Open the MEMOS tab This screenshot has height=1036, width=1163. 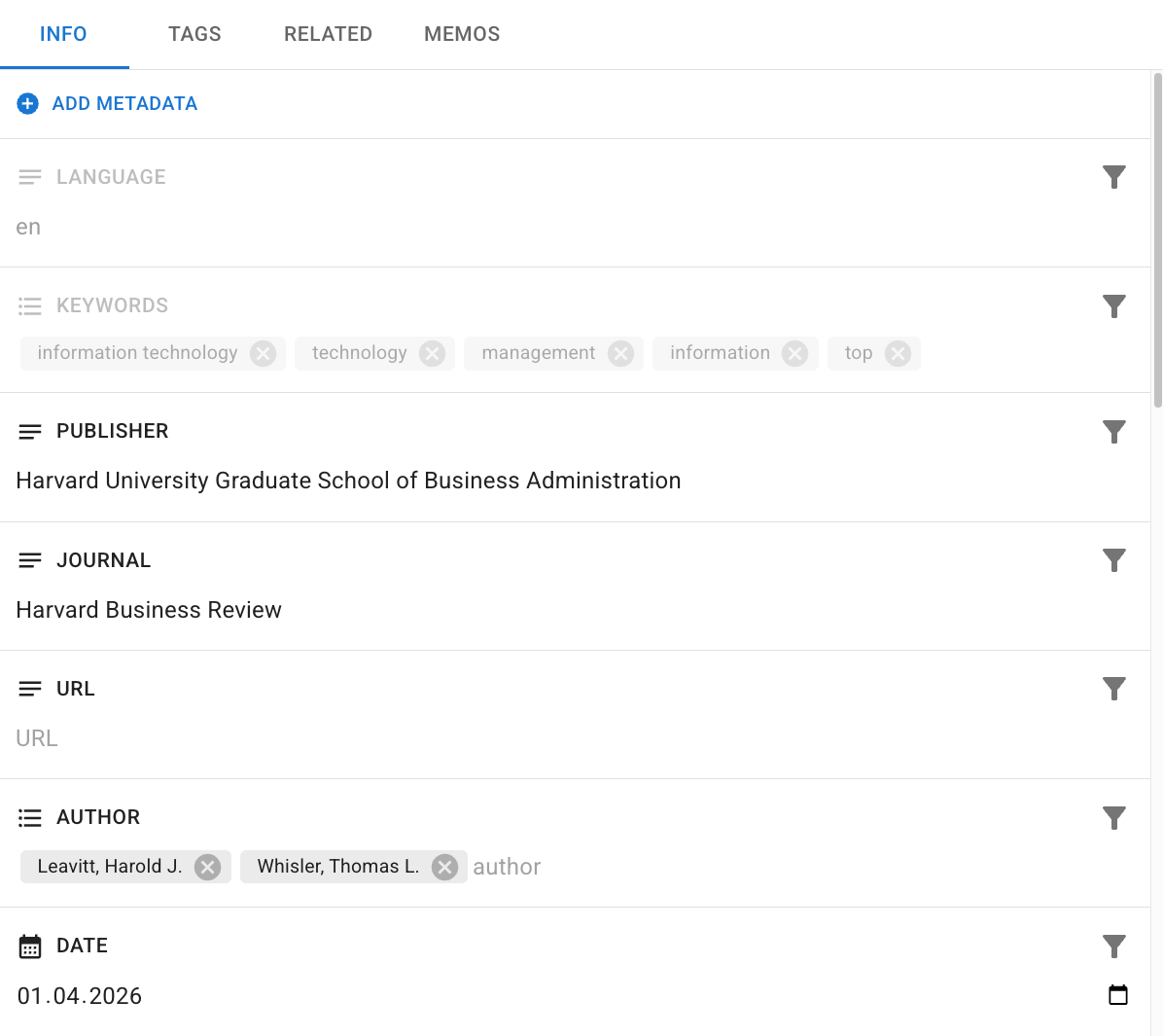click(462, 34)
